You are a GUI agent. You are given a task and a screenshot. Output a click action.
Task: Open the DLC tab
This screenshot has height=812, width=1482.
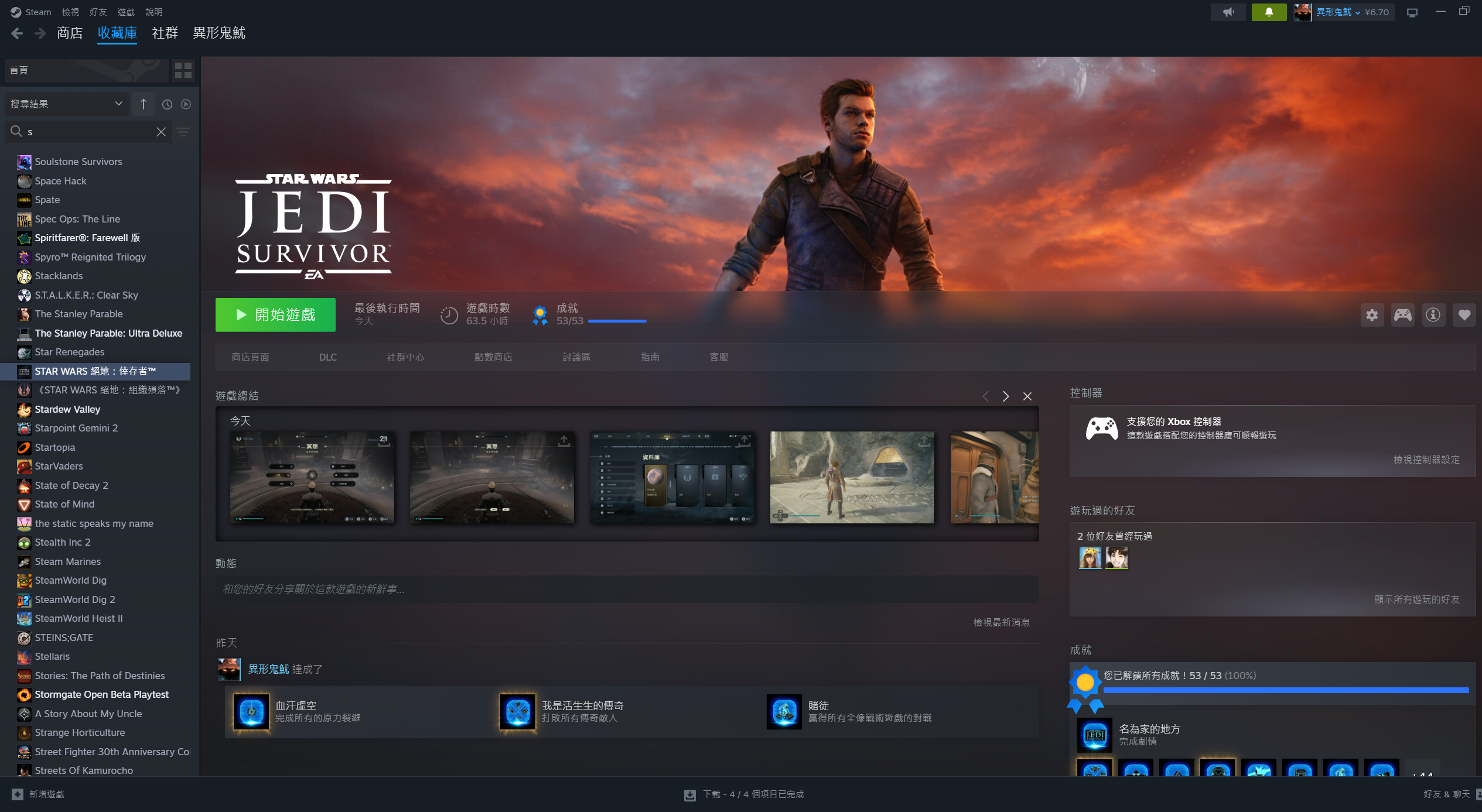[328, 357]
